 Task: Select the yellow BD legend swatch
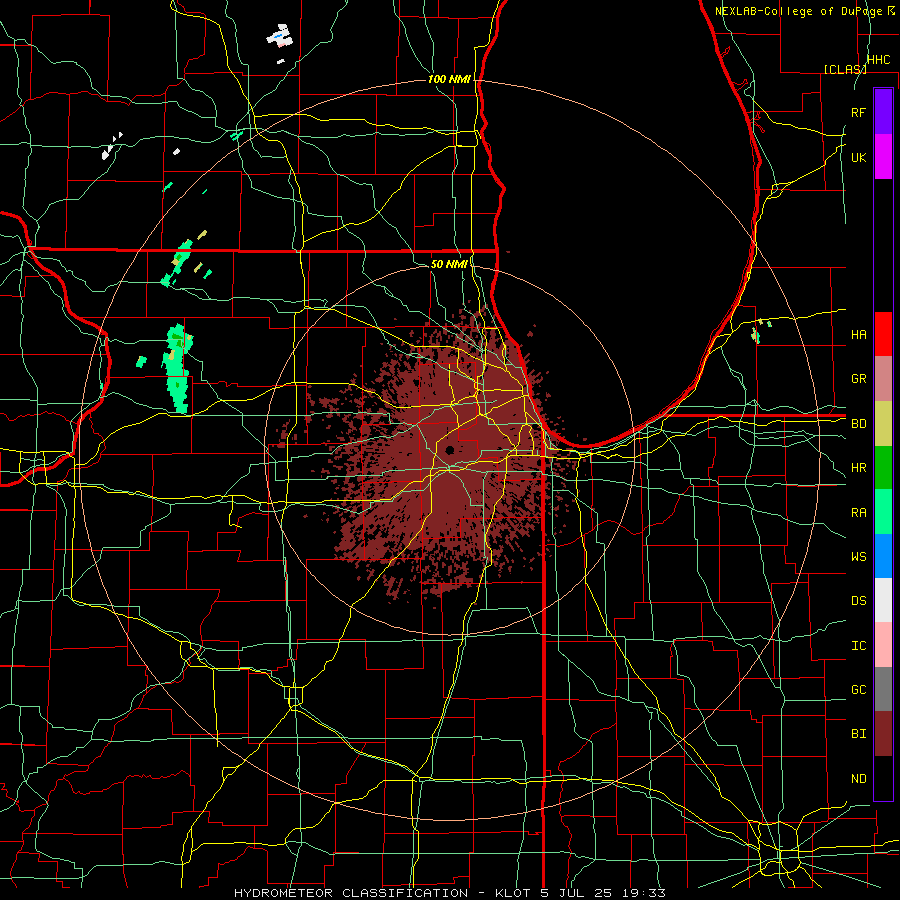883,423
